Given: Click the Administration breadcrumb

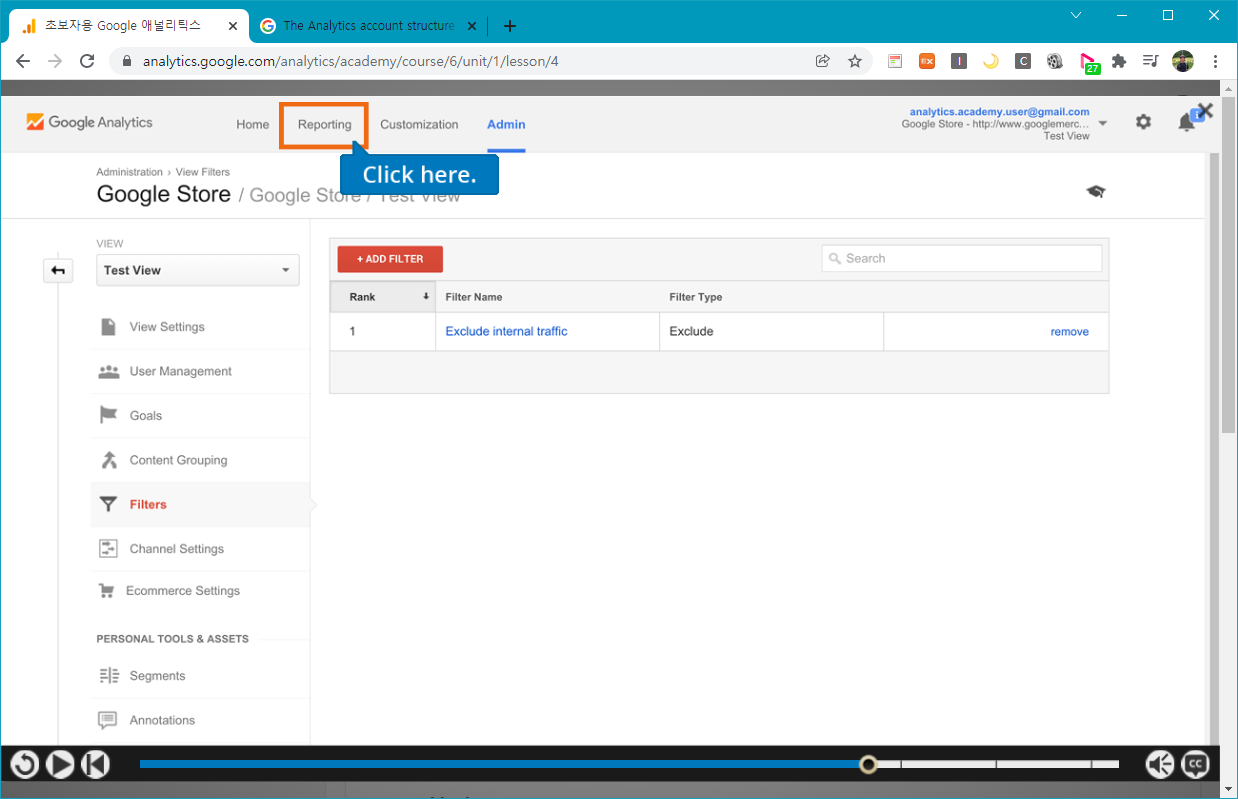Looking at the screenshot, I should tap(129, 172).
